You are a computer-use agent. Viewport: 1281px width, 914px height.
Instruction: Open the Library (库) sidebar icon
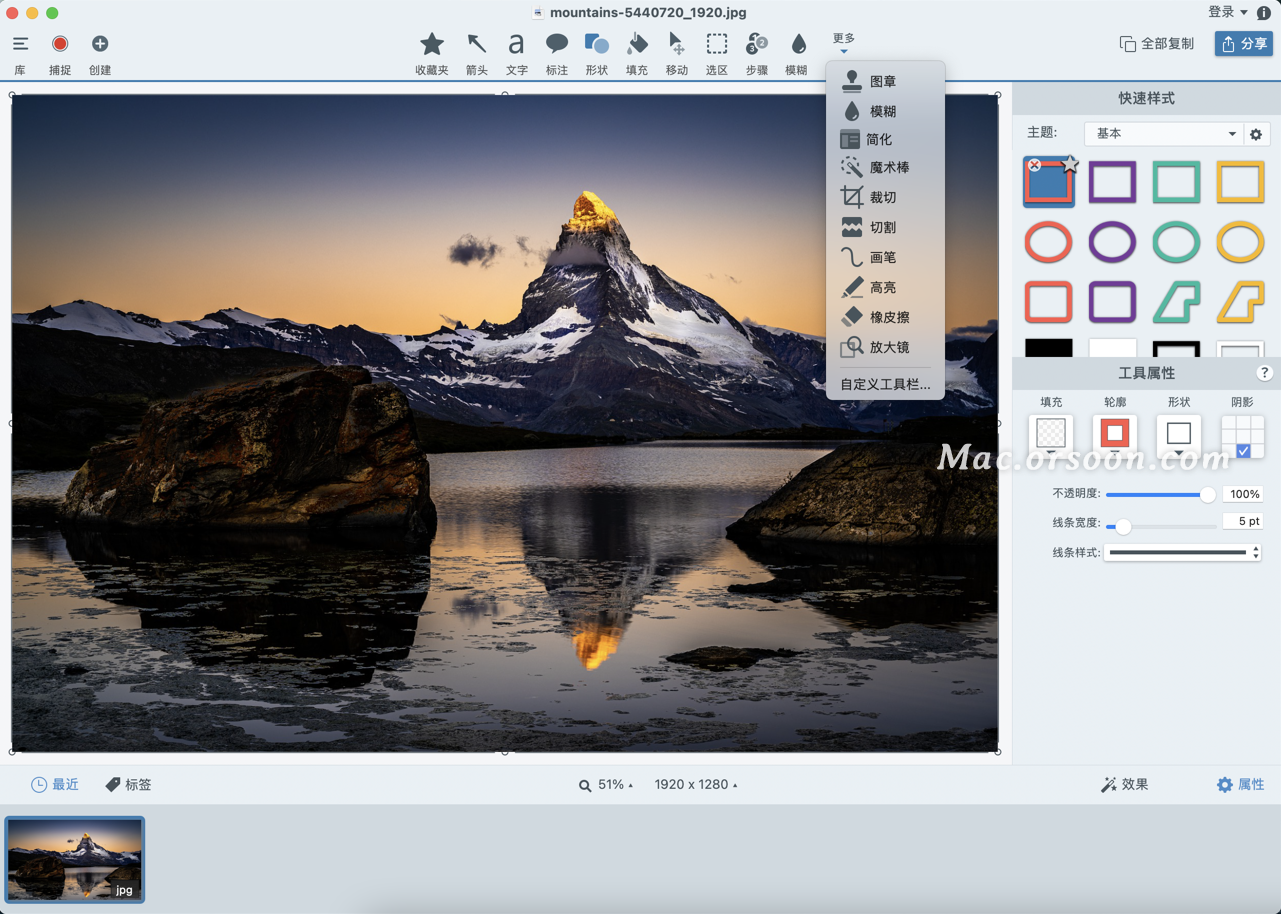tap(20, 44)
